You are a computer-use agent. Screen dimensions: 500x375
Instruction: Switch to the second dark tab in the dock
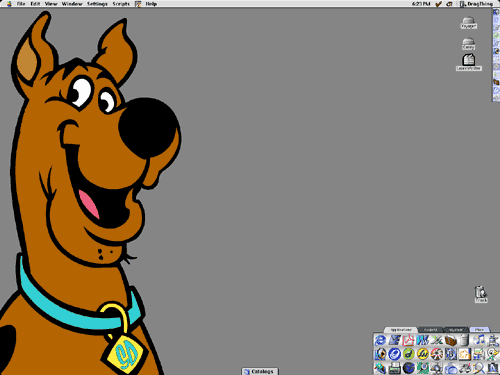(430, 329)
